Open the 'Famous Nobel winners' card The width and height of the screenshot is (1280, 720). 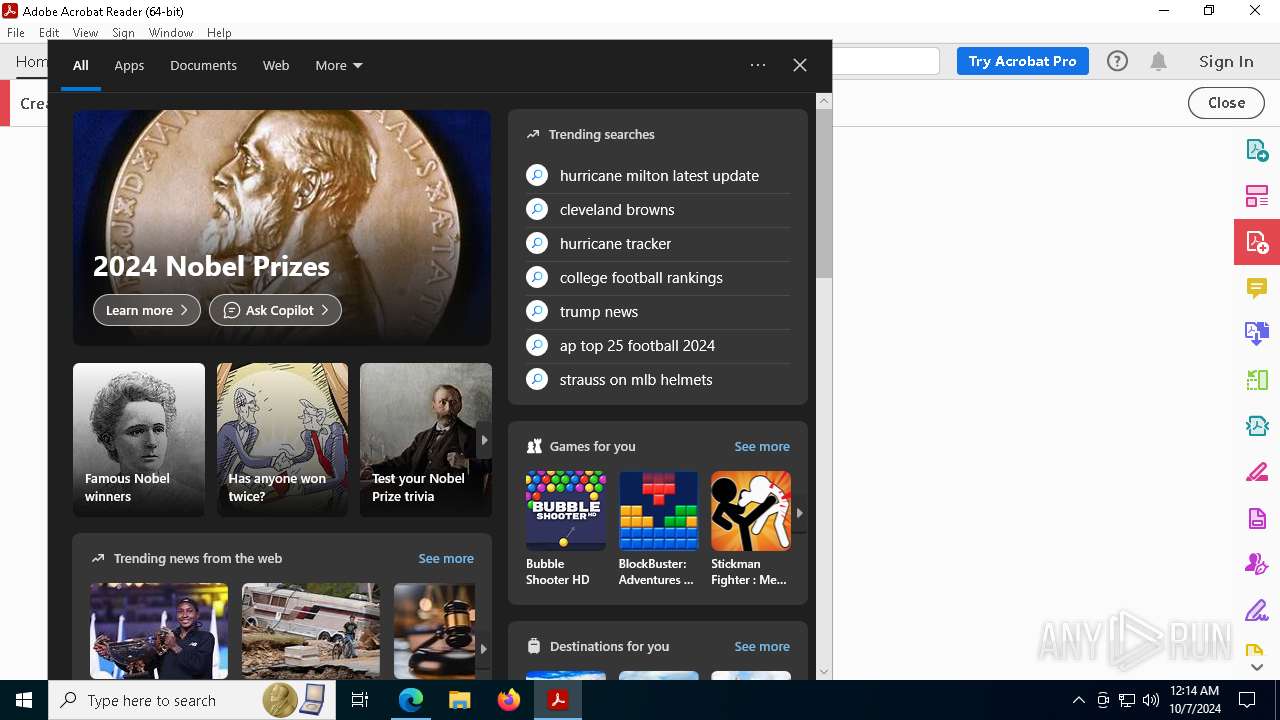139,440
